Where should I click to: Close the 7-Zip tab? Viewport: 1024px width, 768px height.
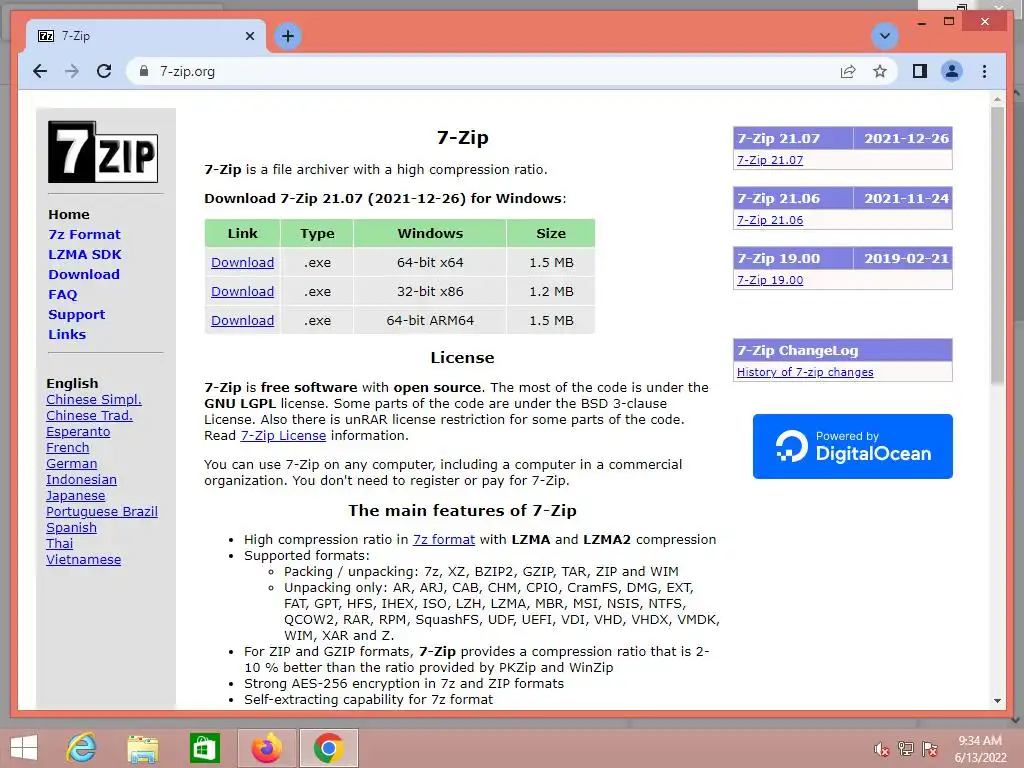point(249,36)
